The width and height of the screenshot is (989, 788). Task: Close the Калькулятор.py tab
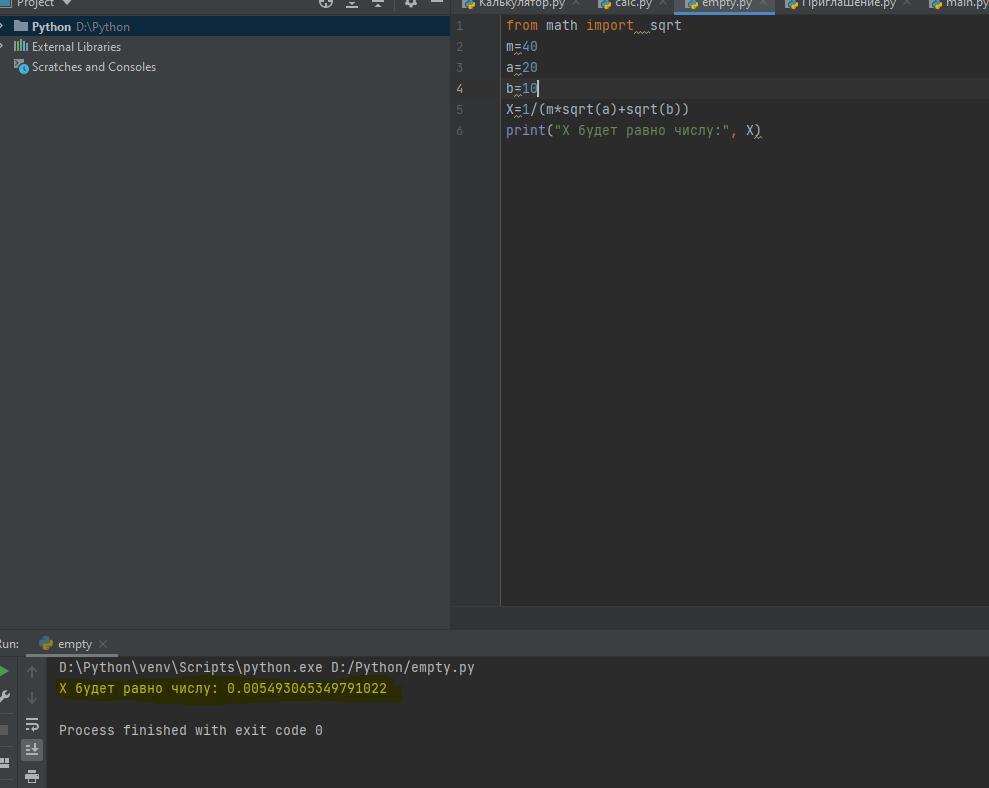coord(576,4)
